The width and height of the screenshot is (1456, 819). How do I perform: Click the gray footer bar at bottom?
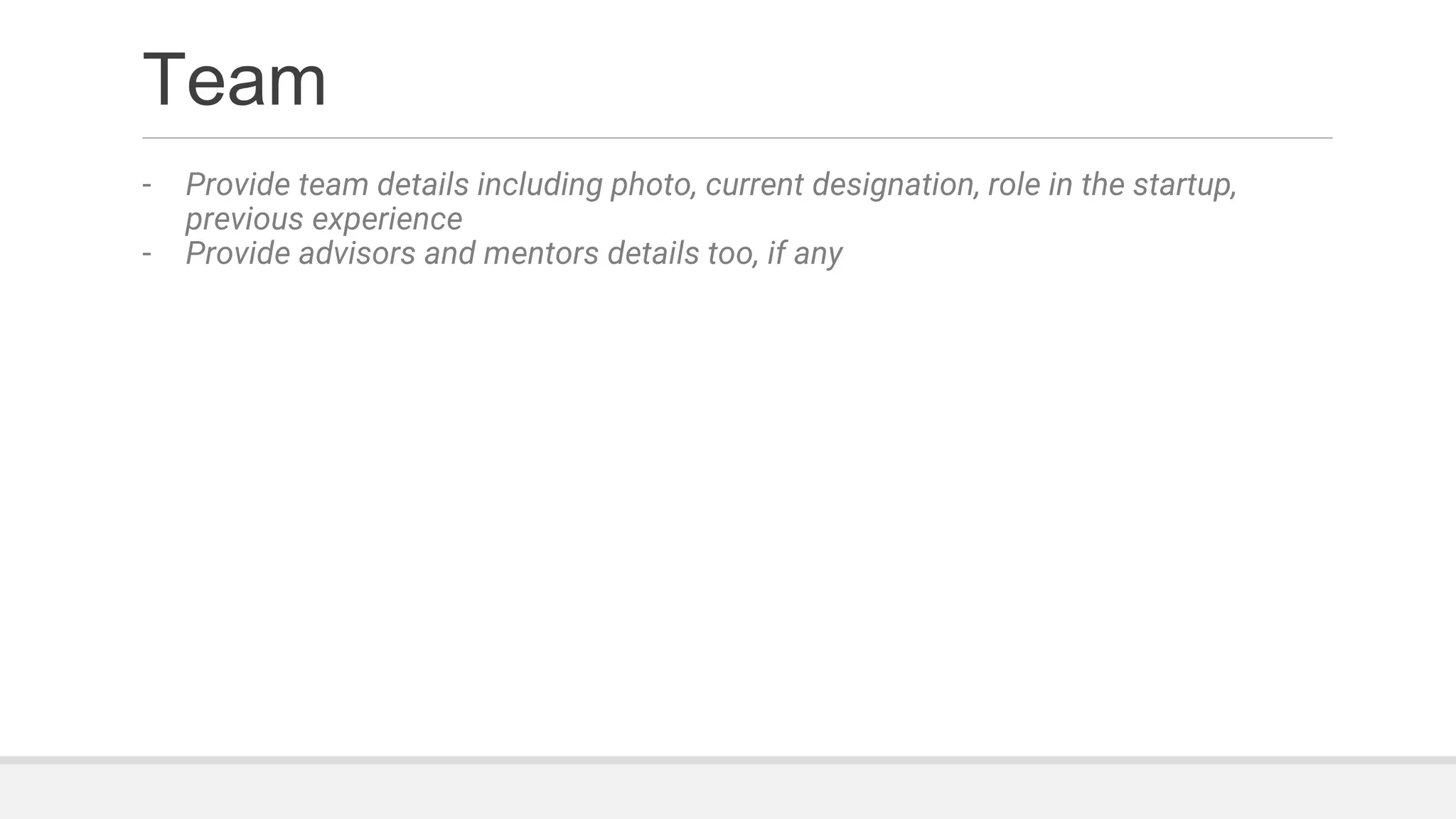[728, 792]
